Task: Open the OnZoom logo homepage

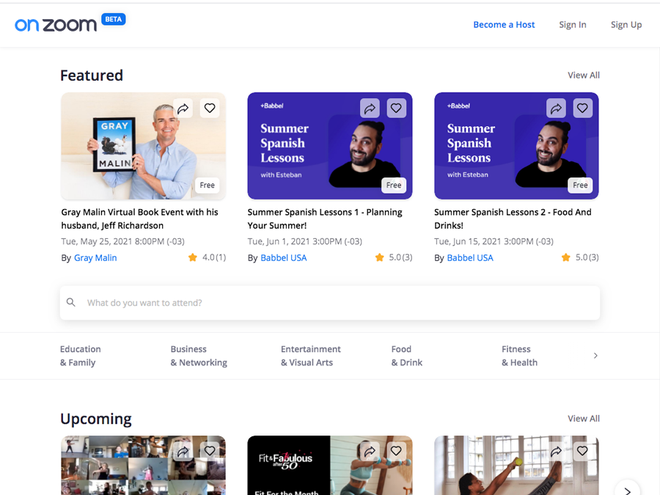Action: pos(56,25)
